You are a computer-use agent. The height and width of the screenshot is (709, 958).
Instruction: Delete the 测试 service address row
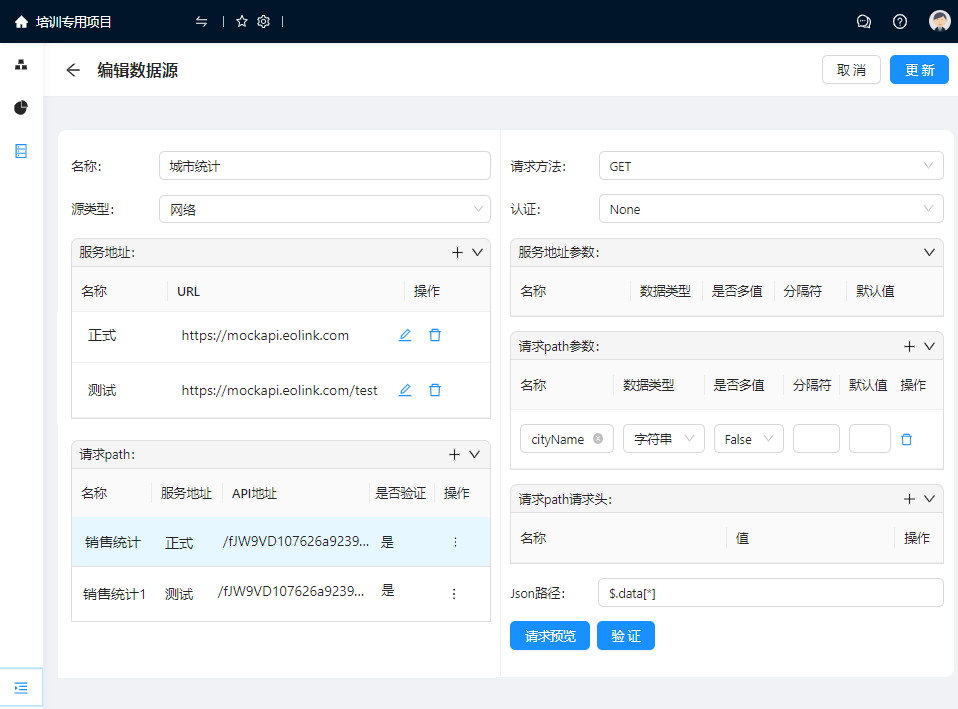[435, 390]
